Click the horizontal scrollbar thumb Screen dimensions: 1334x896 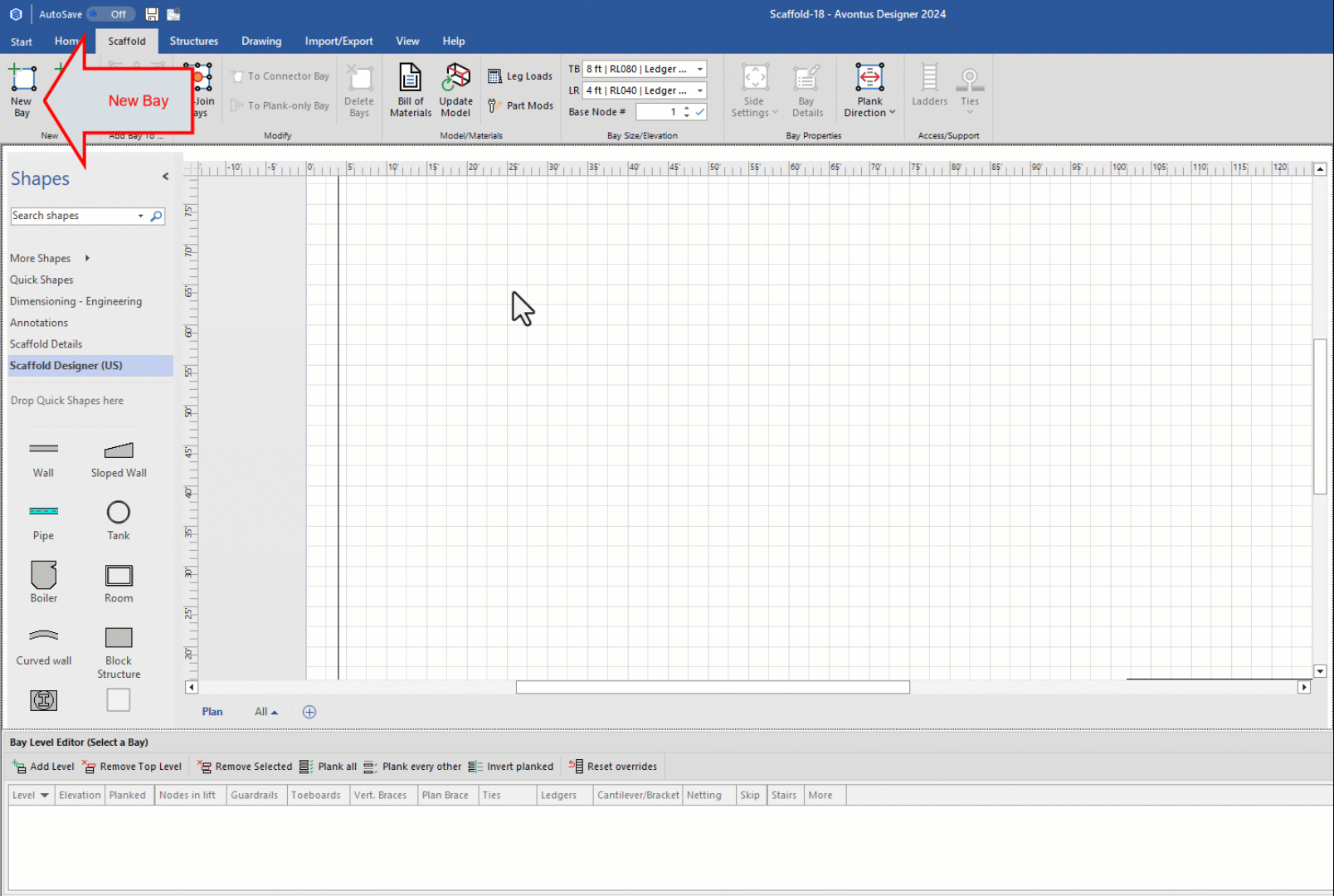[713, 688]
